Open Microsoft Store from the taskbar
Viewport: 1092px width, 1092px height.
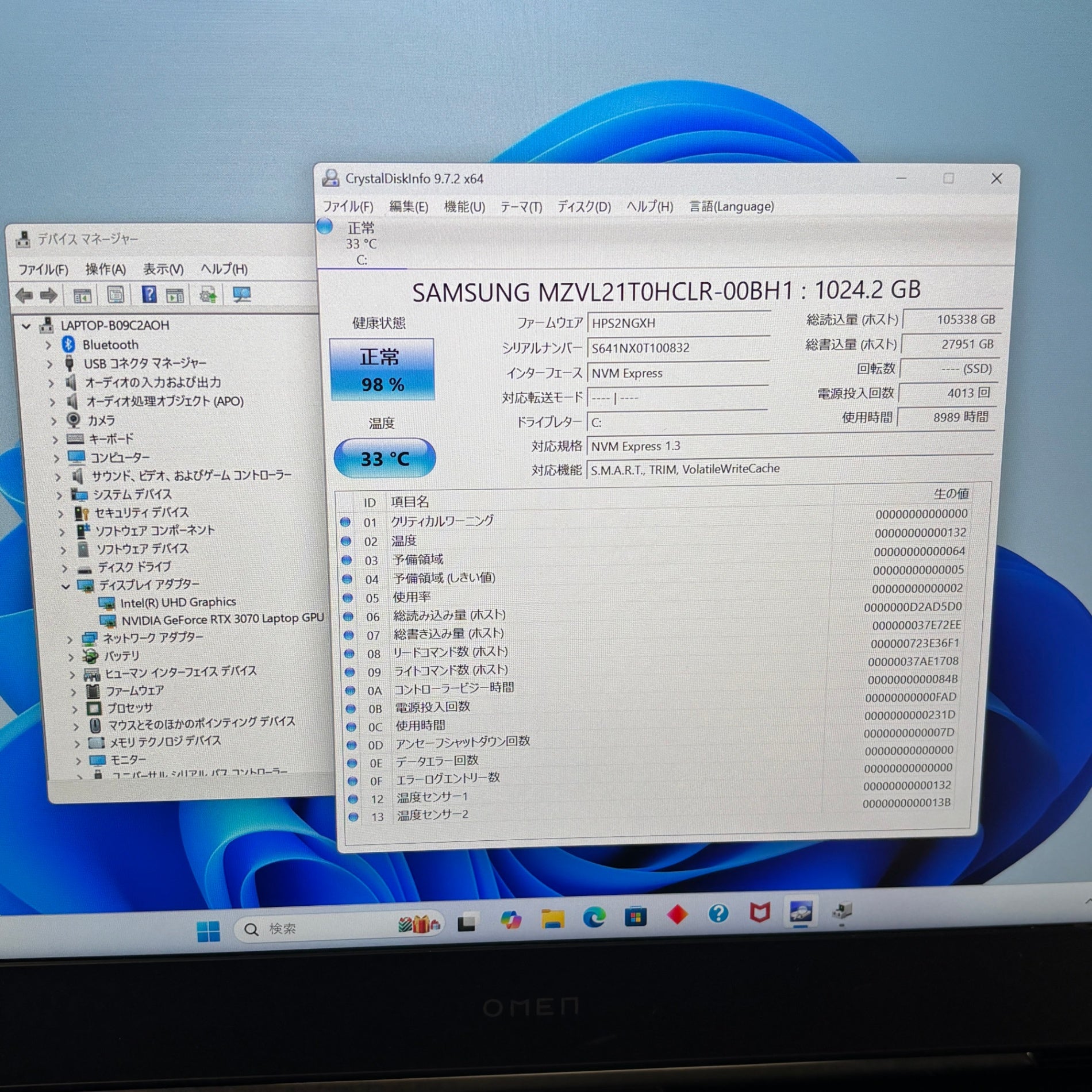[636, 917]
